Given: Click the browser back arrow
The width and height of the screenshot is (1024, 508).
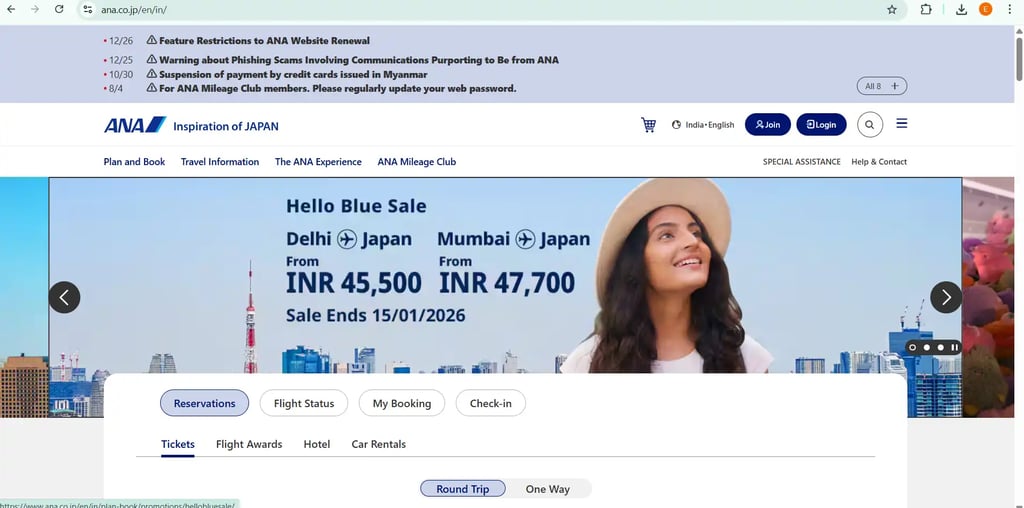Looking at the screenshot, I should pyautogui.click(x=11, y=9).
